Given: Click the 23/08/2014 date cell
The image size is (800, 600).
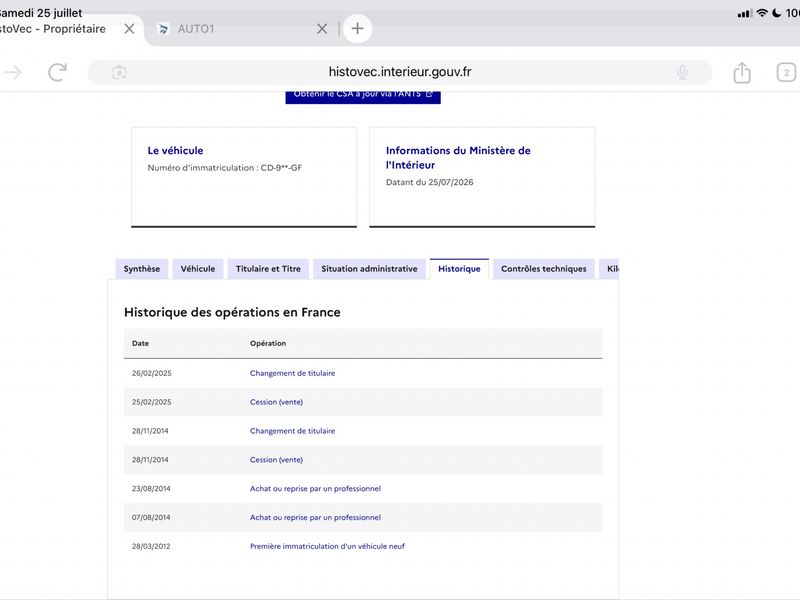Looking at the screenshot, I should click(x=151, y=488).
